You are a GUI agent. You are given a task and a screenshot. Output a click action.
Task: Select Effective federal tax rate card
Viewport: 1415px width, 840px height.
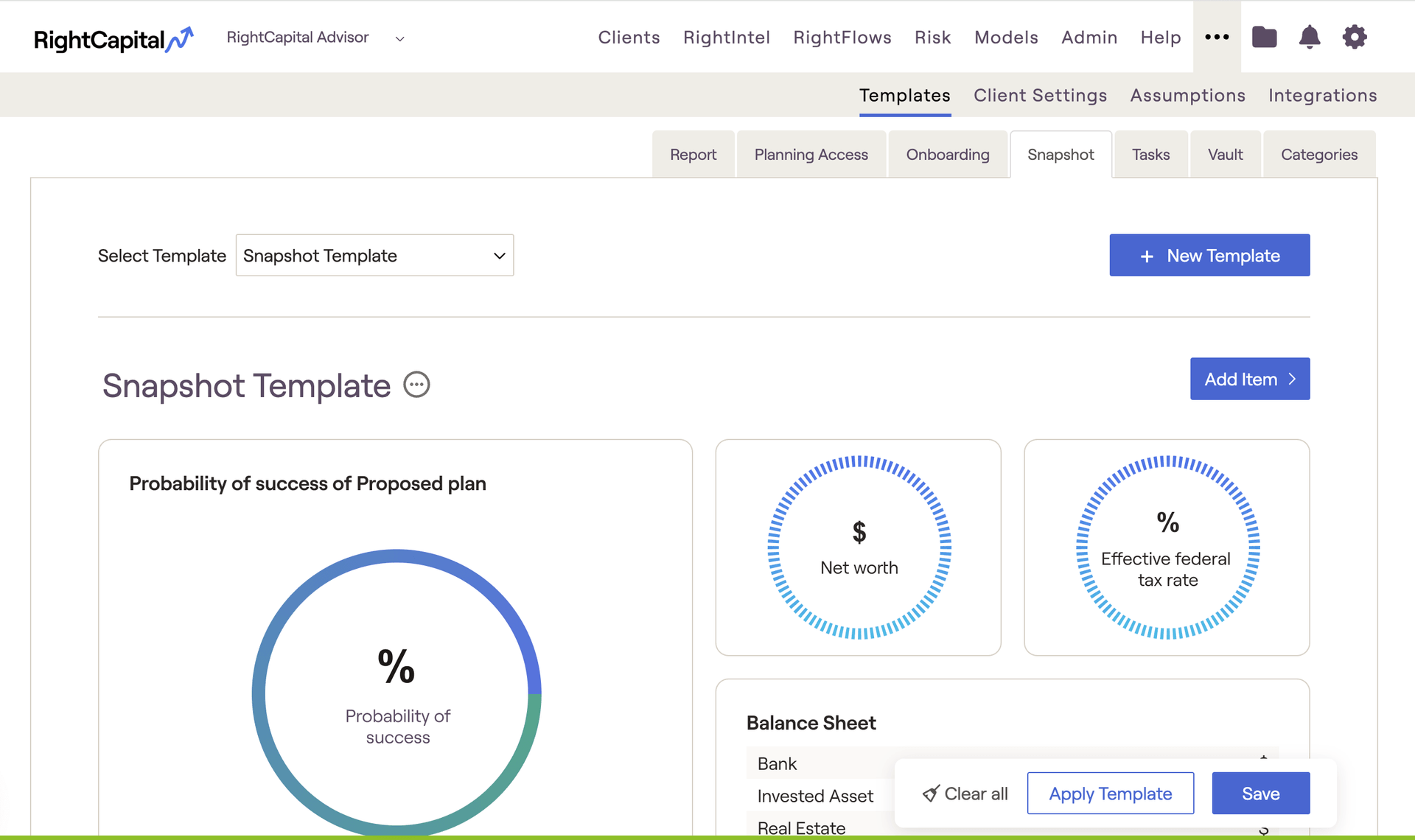coord(1167,547)
